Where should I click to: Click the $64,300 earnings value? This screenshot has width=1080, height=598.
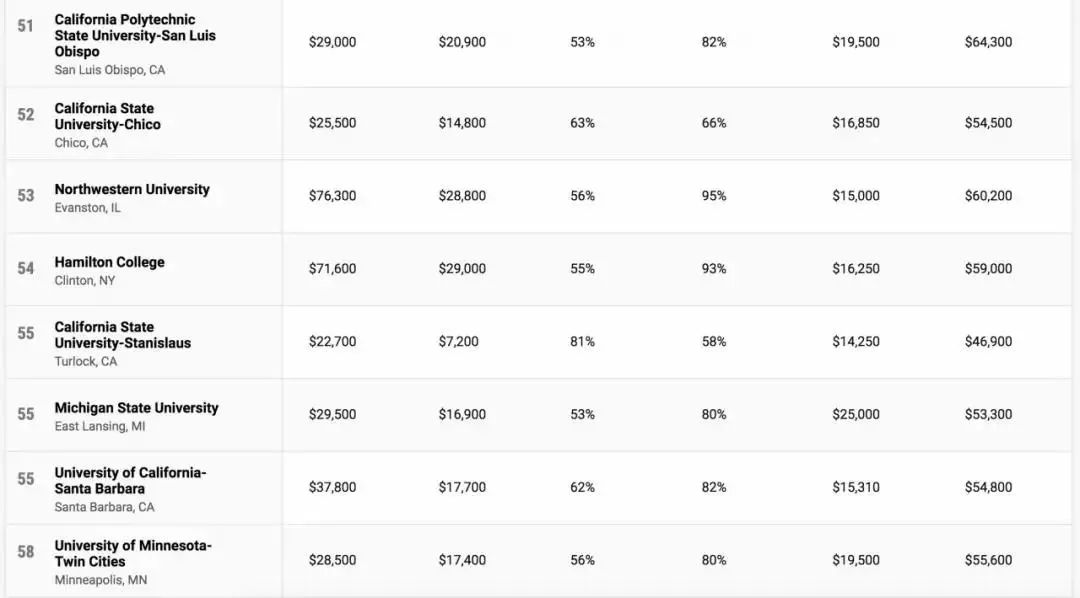tap(988, 42)
